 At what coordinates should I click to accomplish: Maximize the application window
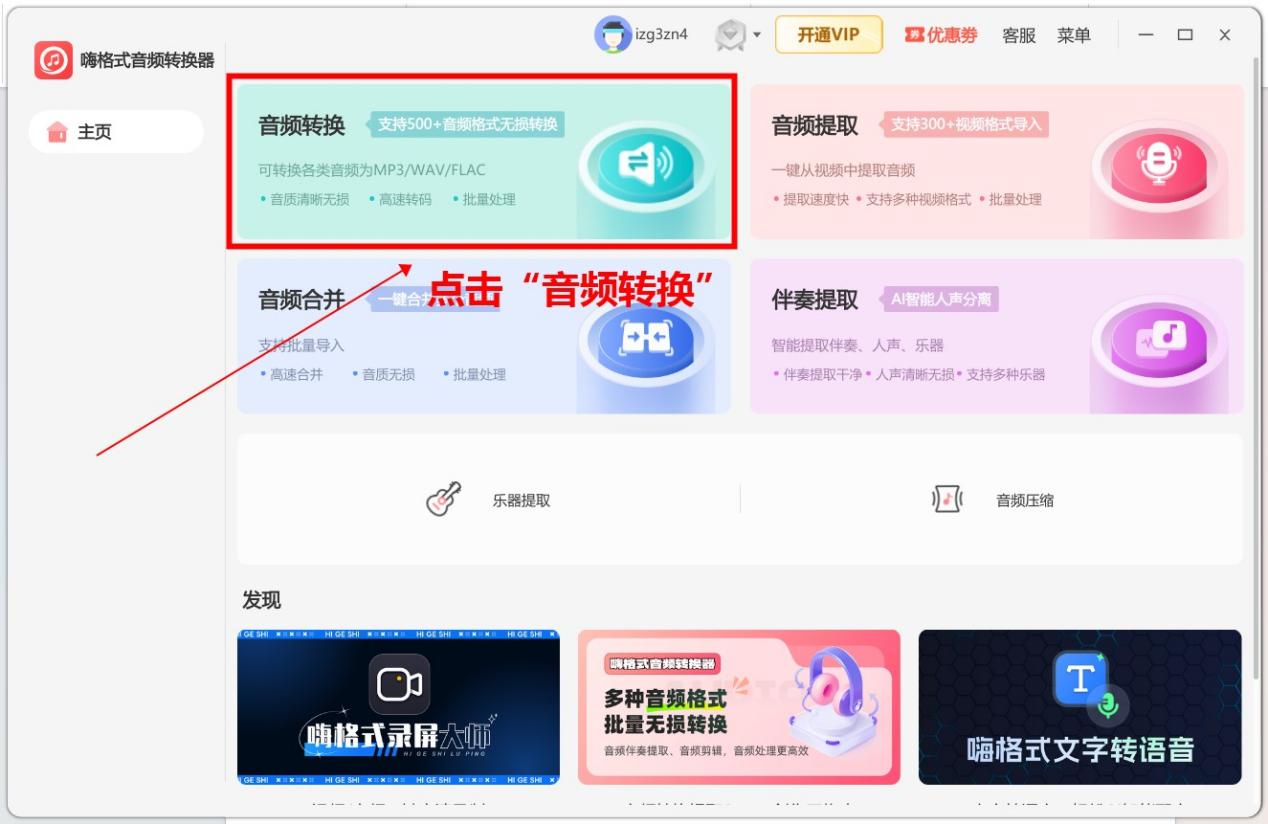[1185, 35]
